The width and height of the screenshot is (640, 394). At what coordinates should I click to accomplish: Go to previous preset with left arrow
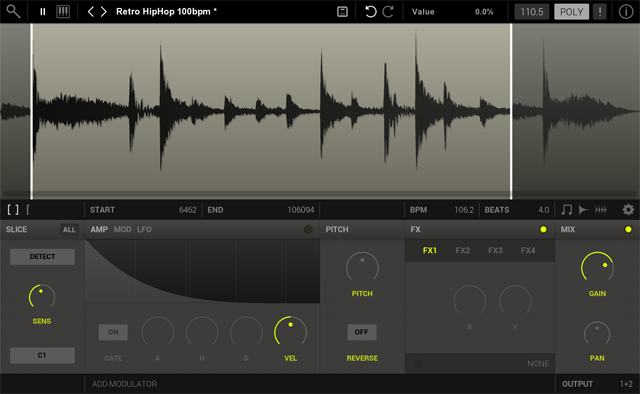click(91, 11)
